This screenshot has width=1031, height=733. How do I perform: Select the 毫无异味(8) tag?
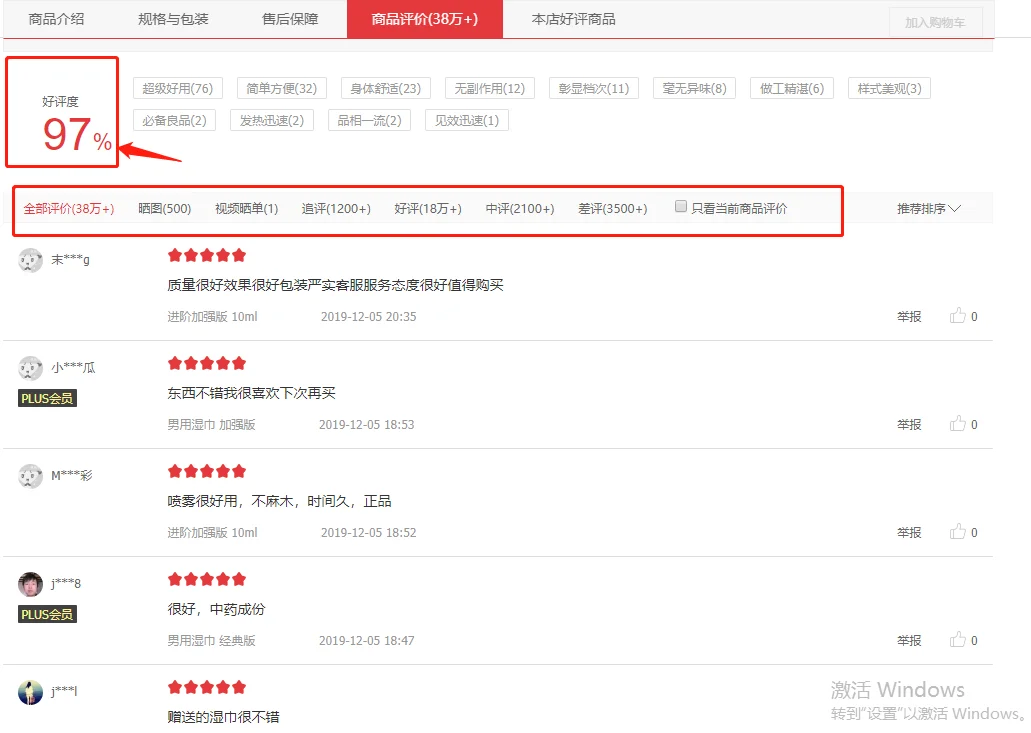point(694,88)
